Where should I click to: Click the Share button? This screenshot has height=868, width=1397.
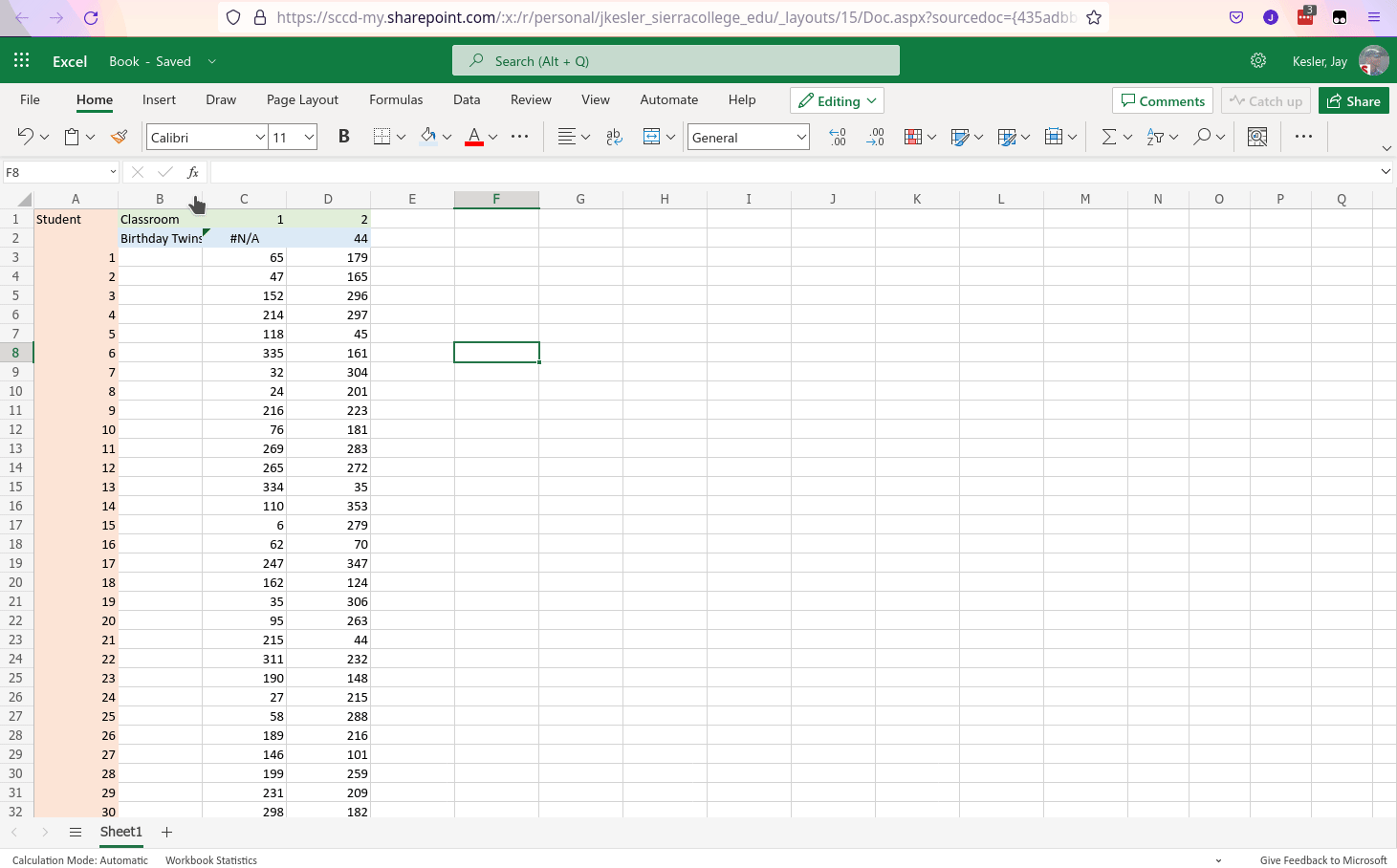[x=1353, y=101]
